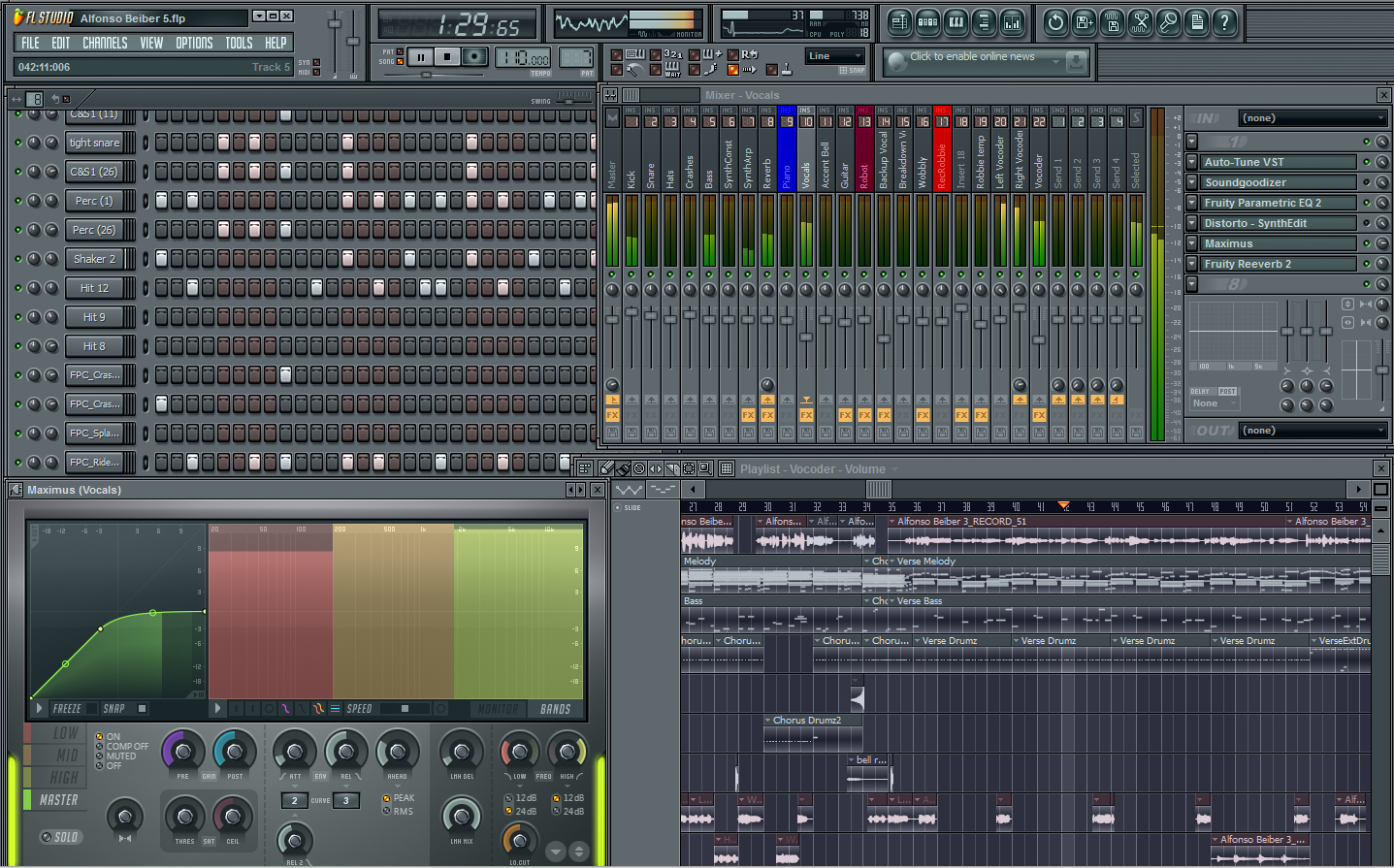Screen dimensions: 1394x868
Task: Click the Playlist snap grid icon
Action: 727,468
